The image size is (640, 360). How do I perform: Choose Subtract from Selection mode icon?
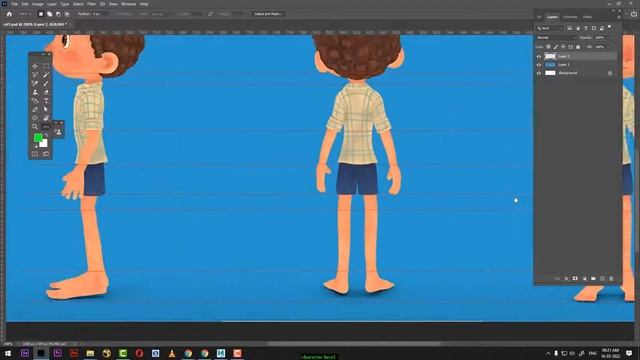click(58, 14)
